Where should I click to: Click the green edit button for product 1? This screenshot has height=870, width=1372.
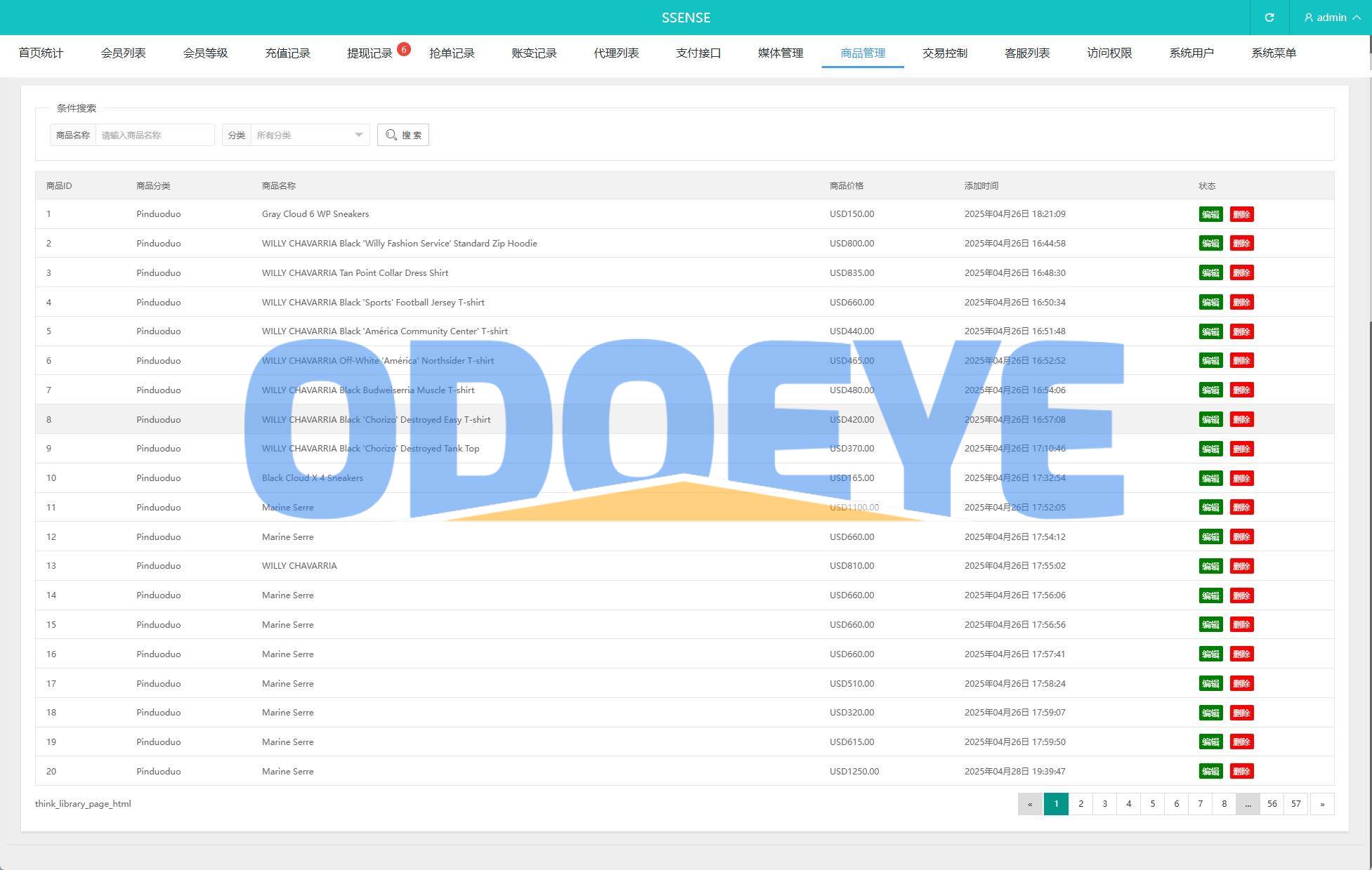point(1210,214)
